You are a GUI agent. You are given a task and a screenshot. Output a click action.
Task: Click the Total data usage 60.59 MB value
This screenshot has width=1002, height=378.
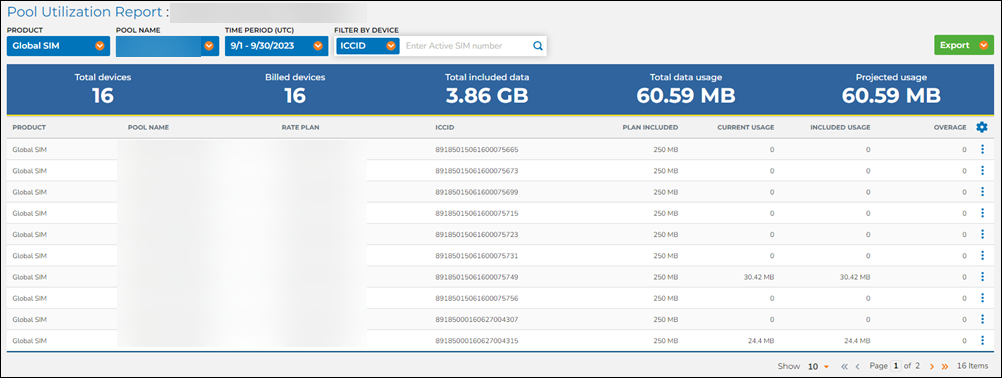pyautogui.click(x=686, y=96)
